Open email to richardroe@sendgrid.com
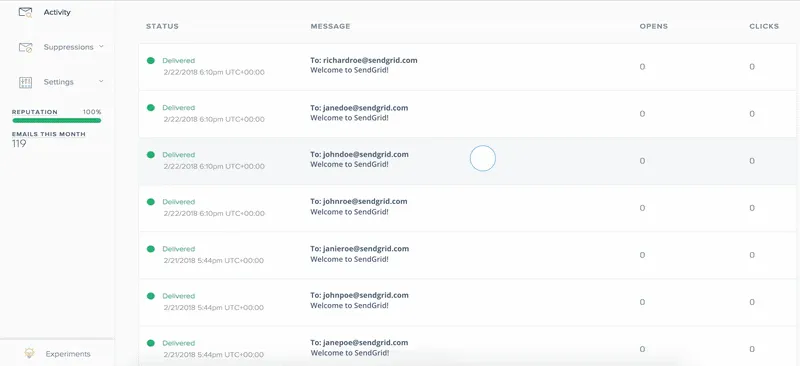 tap(364, 60)
